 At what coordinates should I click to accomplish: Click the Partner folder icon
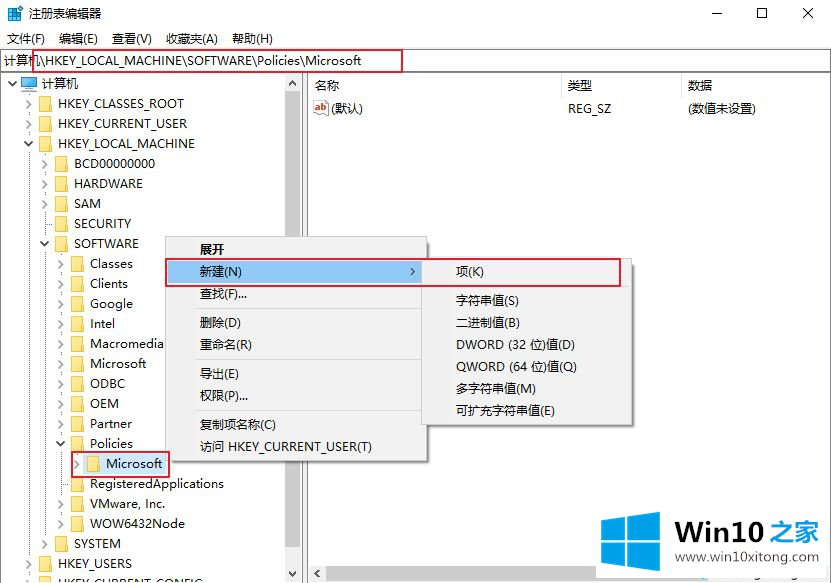pyautogui.click(x=78, y=424)
